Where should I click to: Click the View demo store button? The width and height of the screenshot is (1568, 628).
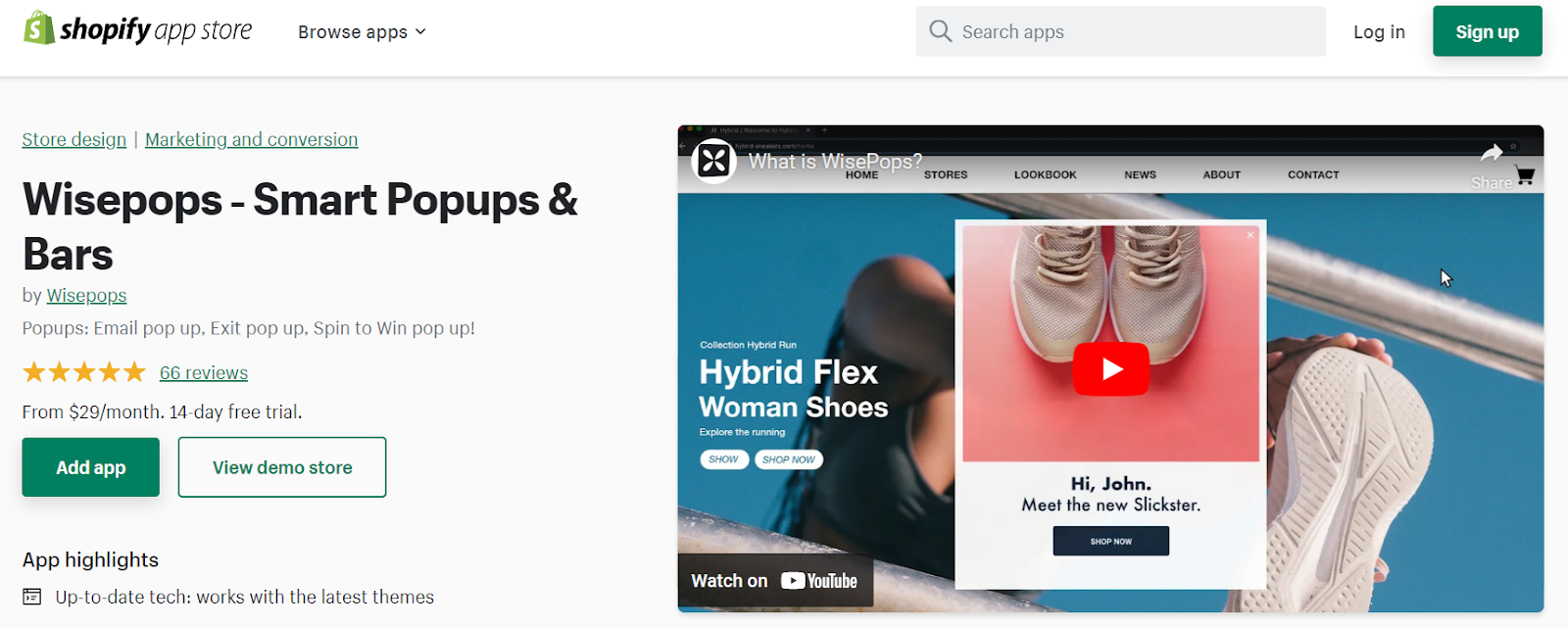coord(282,467)
